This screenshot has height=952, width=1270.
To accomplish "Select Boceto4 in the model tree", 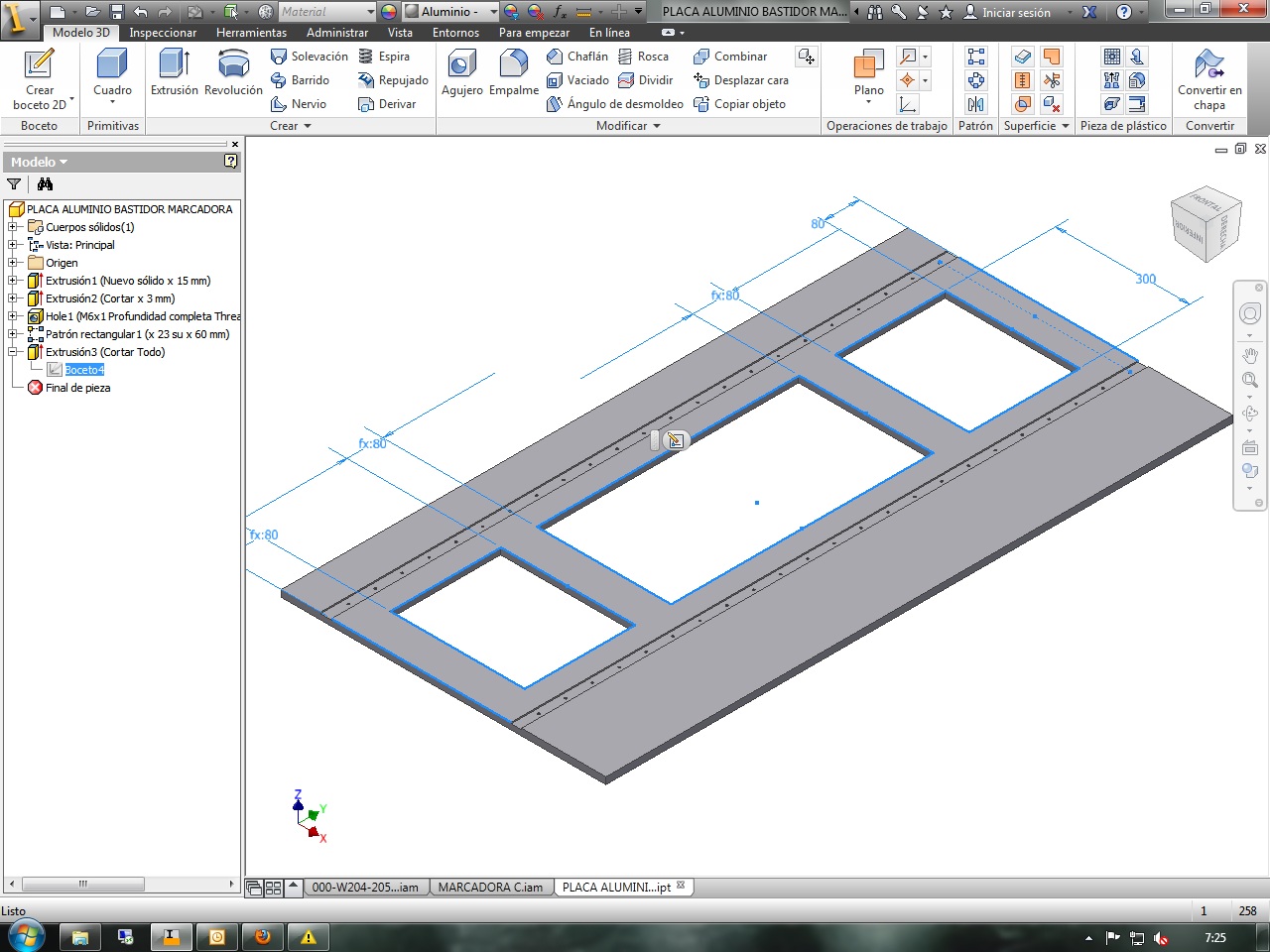I will pyautogui.click(x=84, y=370).
